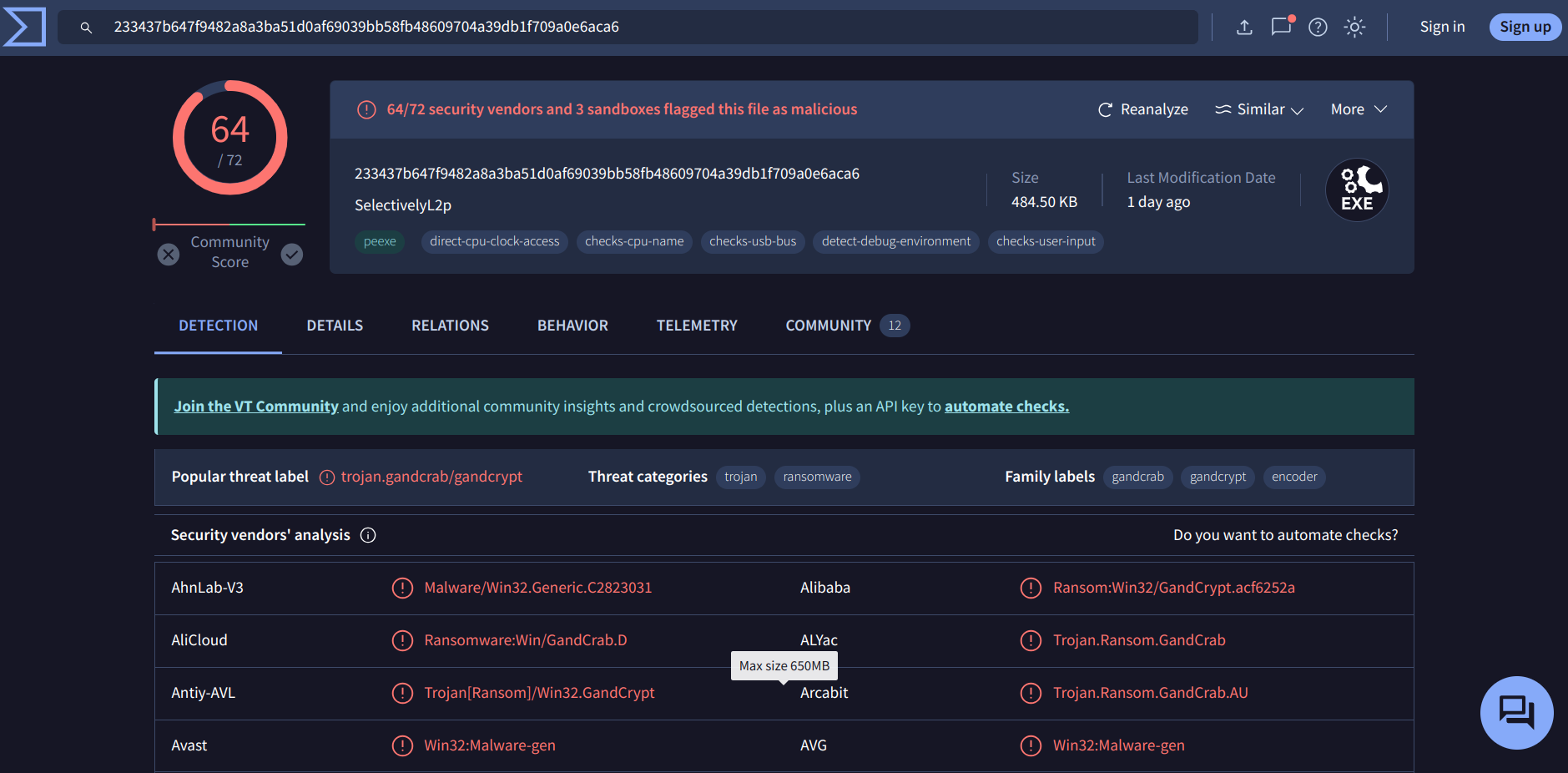Click the alert icon in the Arcabit row
The width and height of the screenshot is (1568, 773).
click(x=1031, y=693)
